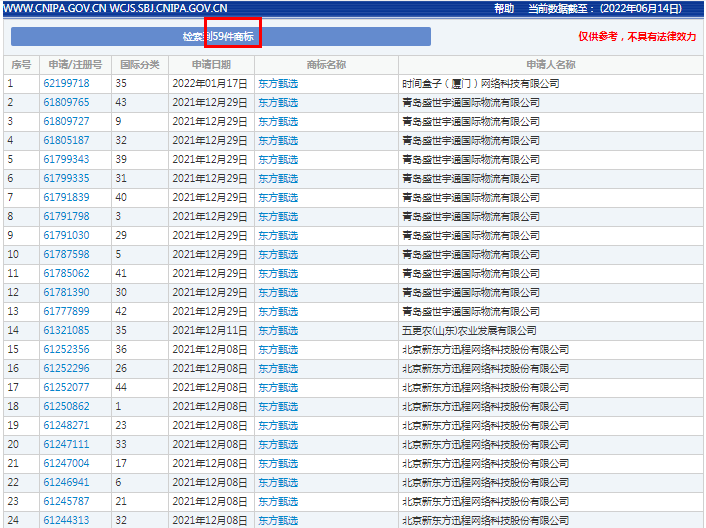Open registration number 61777899

tap(66, 311)
